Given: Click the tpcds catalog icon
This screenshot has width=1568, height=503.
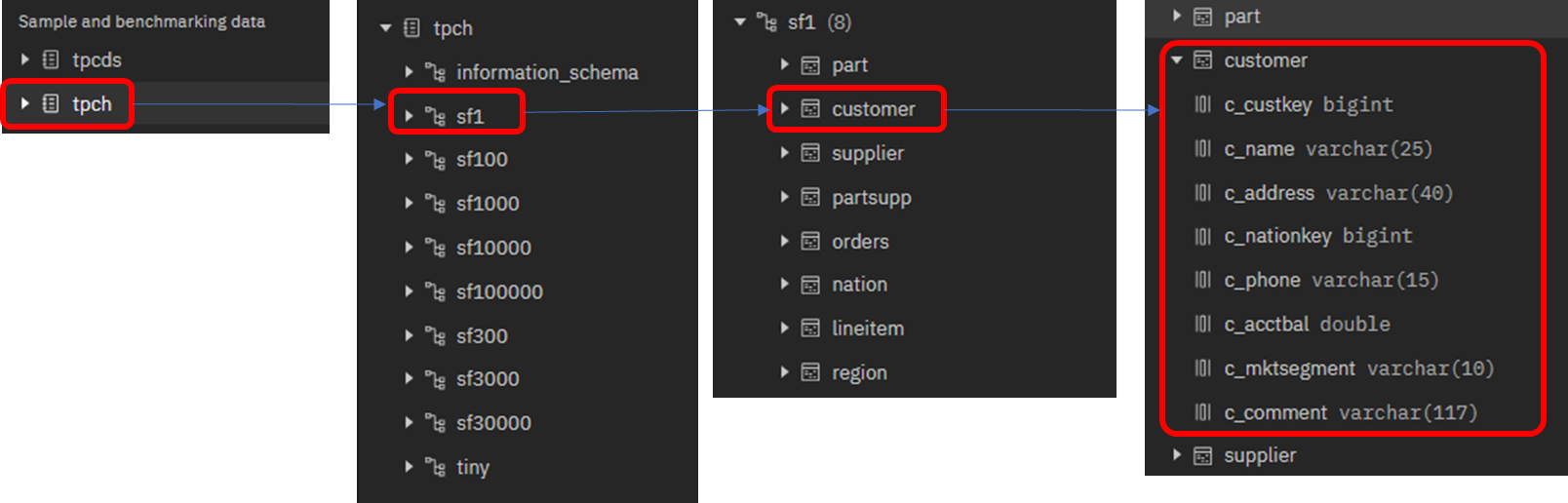Looking at the screenshot, I should coord(51,60).
